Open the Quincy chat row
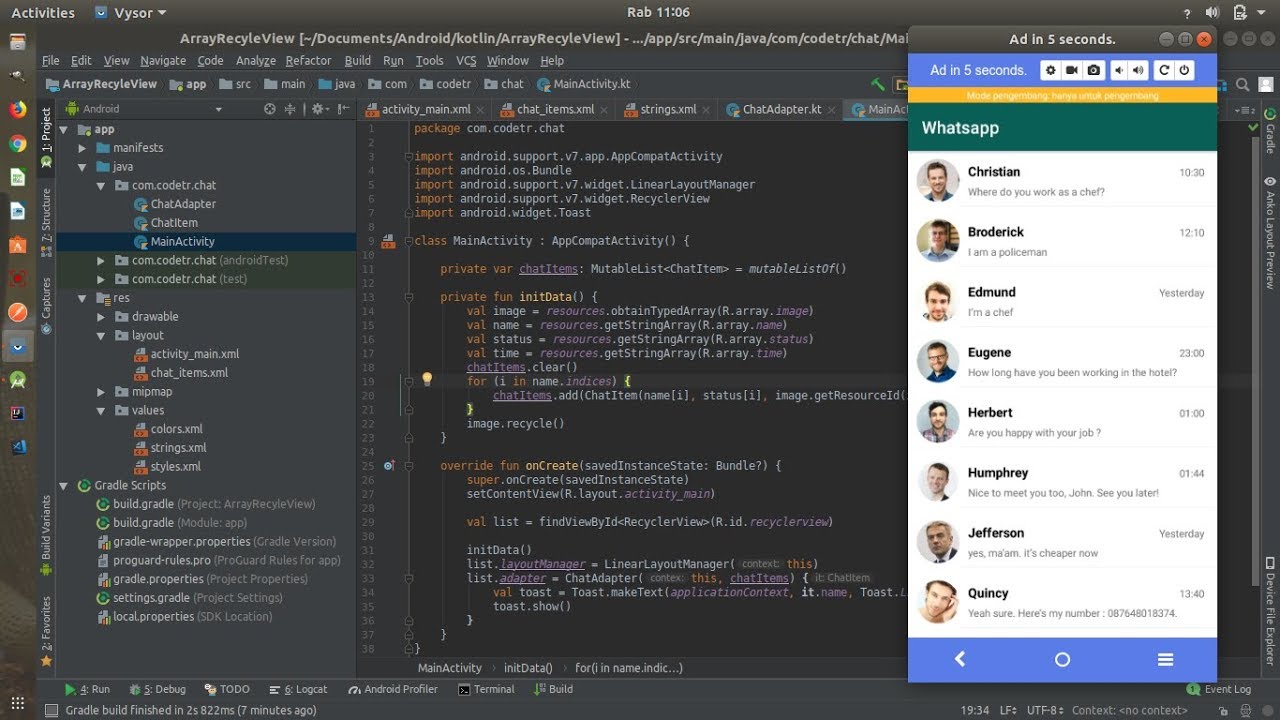The width and height of the screenshot is (1280, 720). [x=1062, y=602]
